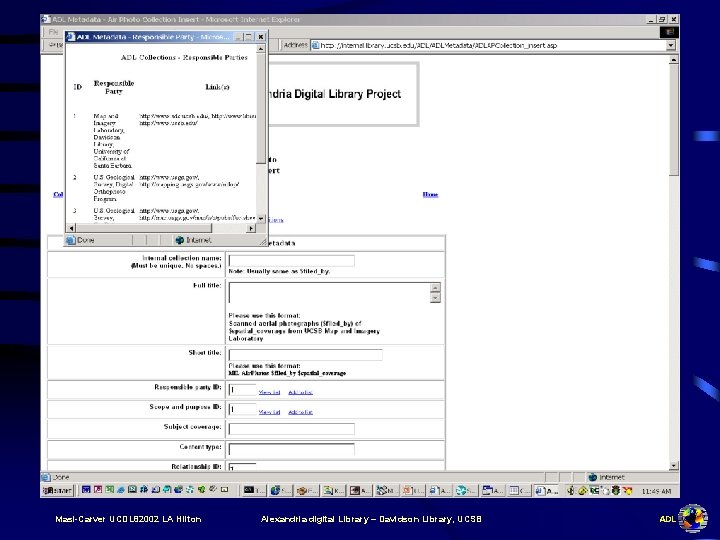The width and height of the screenshot is (720, 540).
Task: Open the Windows Start button
Action: 57,490
